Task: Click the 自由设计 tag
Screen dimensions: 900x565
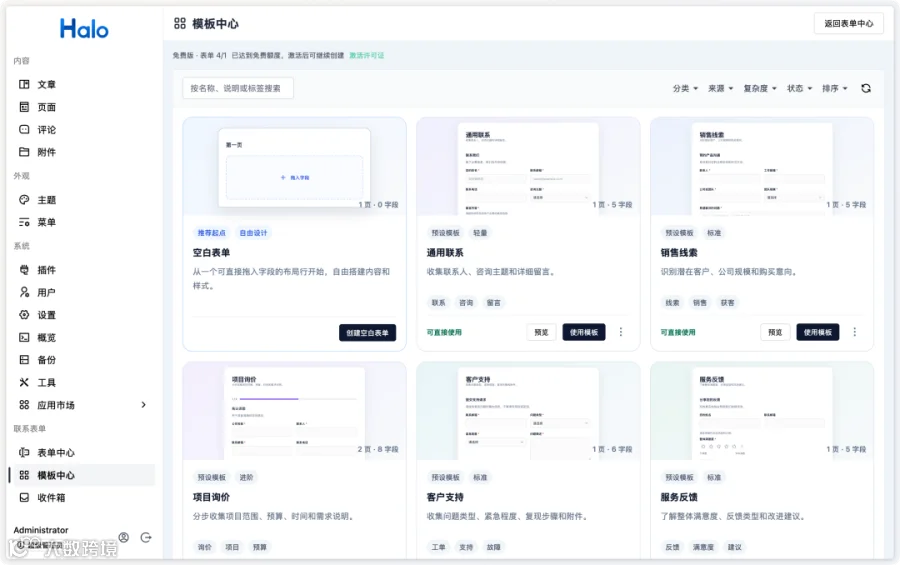Action: tap(253, 233)
